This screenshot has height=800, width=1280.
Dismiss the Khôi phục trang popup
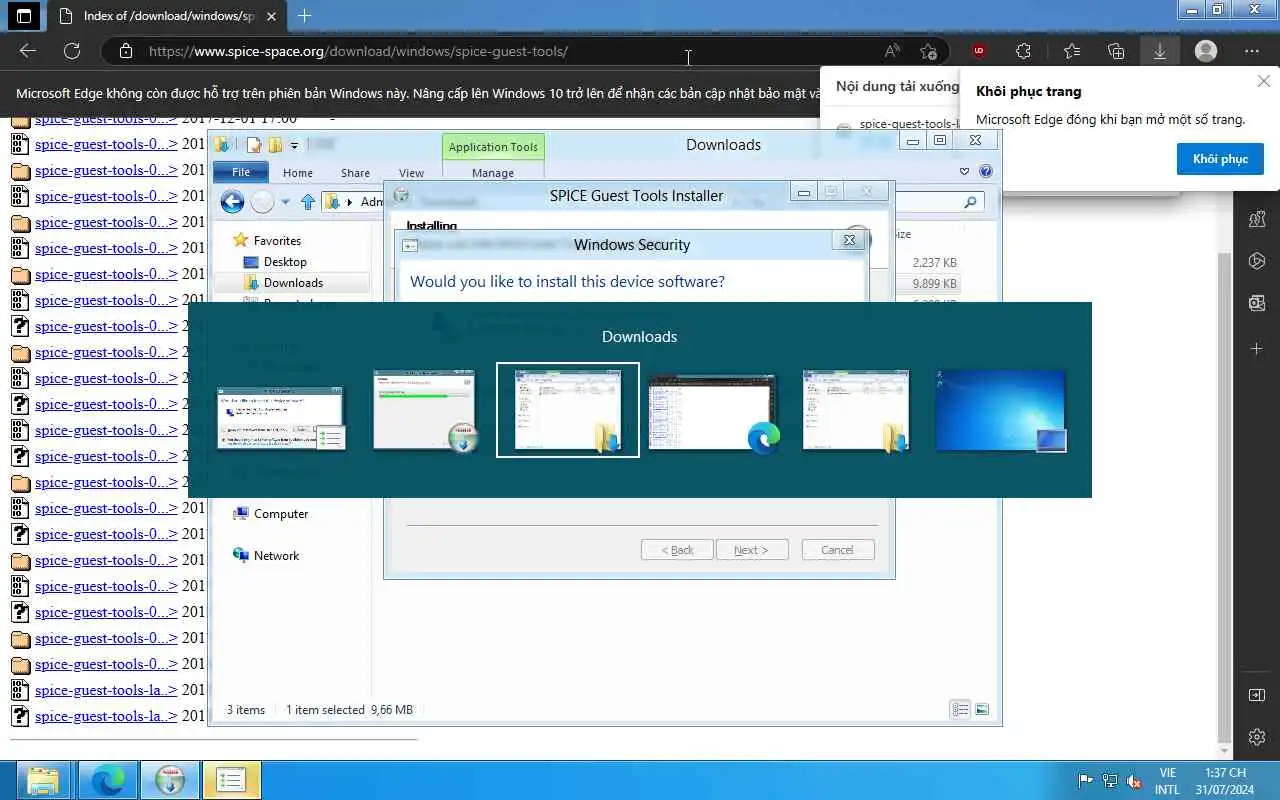[1264, 81]
